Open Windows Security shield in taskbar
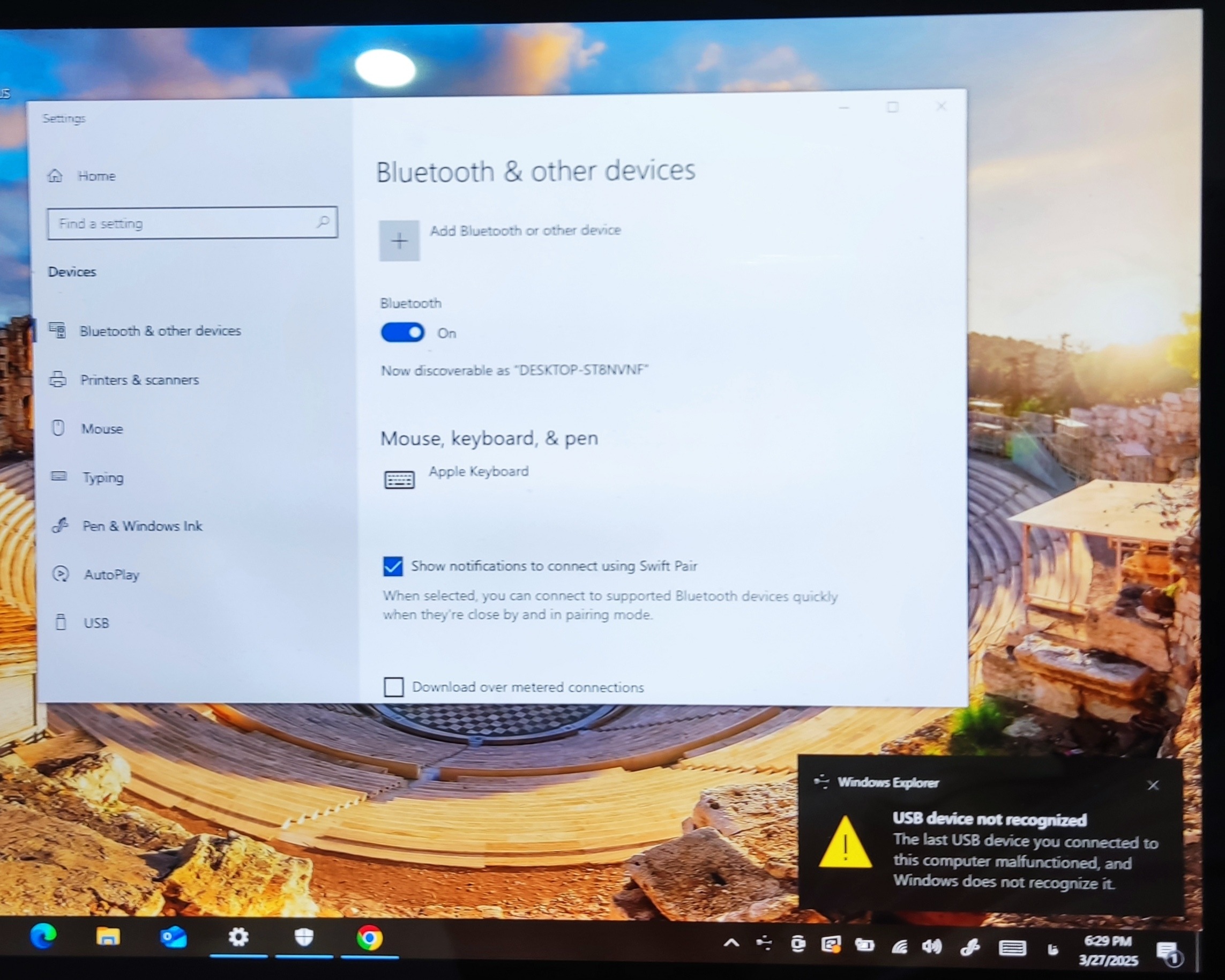 pos(304,936)
